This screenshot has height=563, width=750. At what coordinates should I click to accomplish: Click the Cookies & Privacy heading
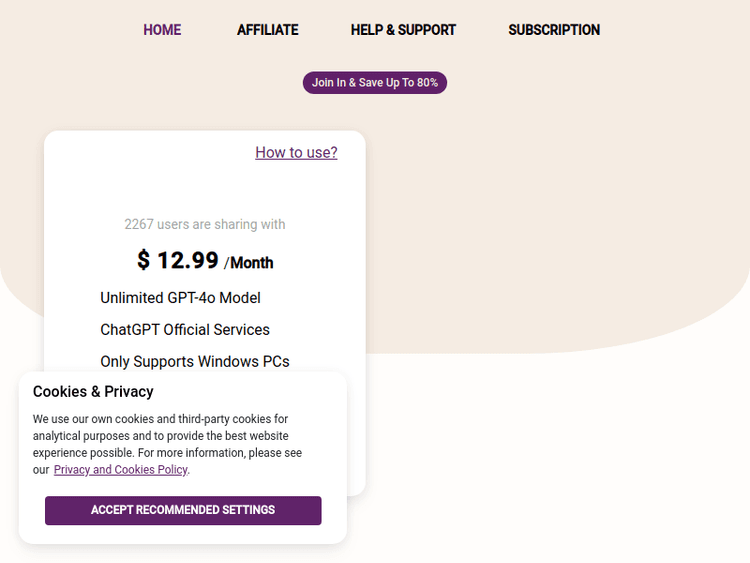coord(93,392)
